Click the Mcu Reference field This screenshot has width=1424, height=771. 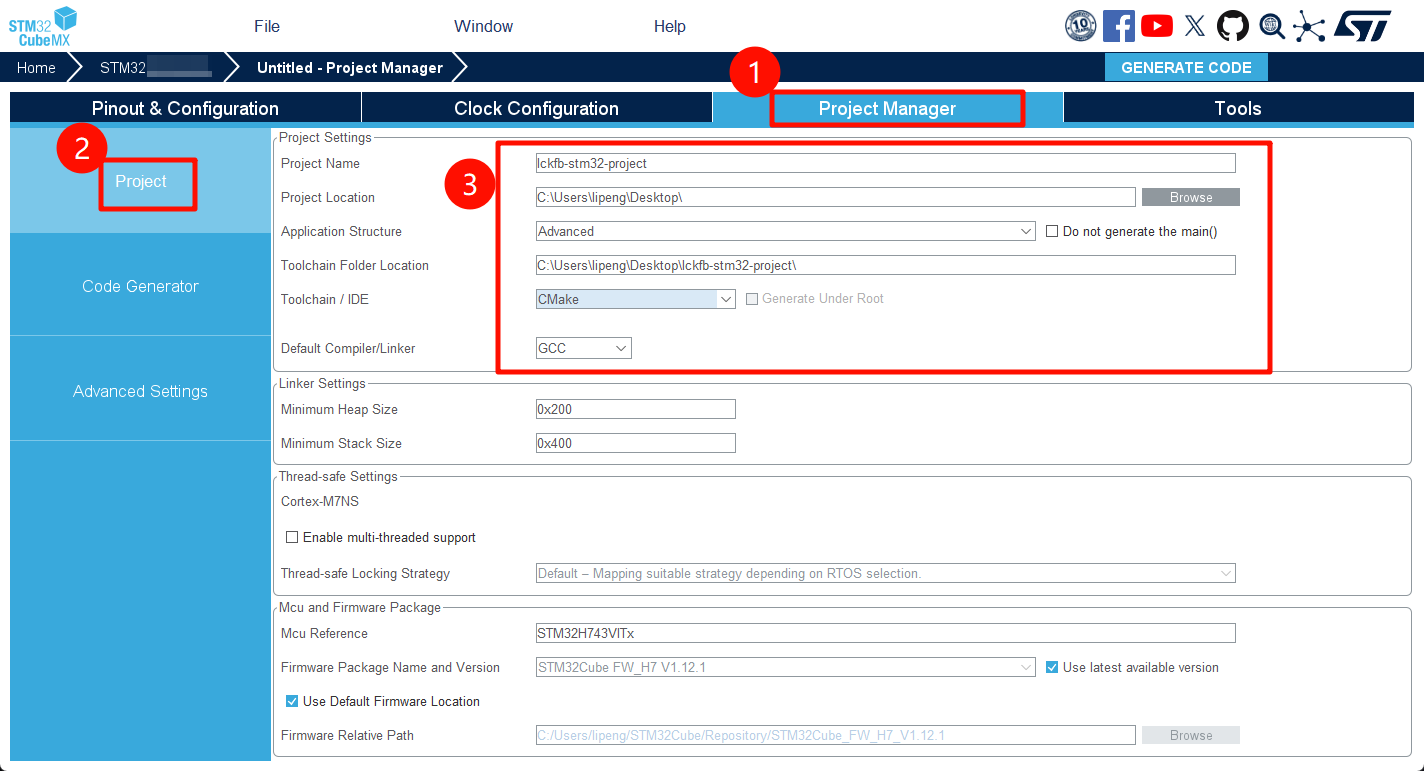(x=886, y=633)
